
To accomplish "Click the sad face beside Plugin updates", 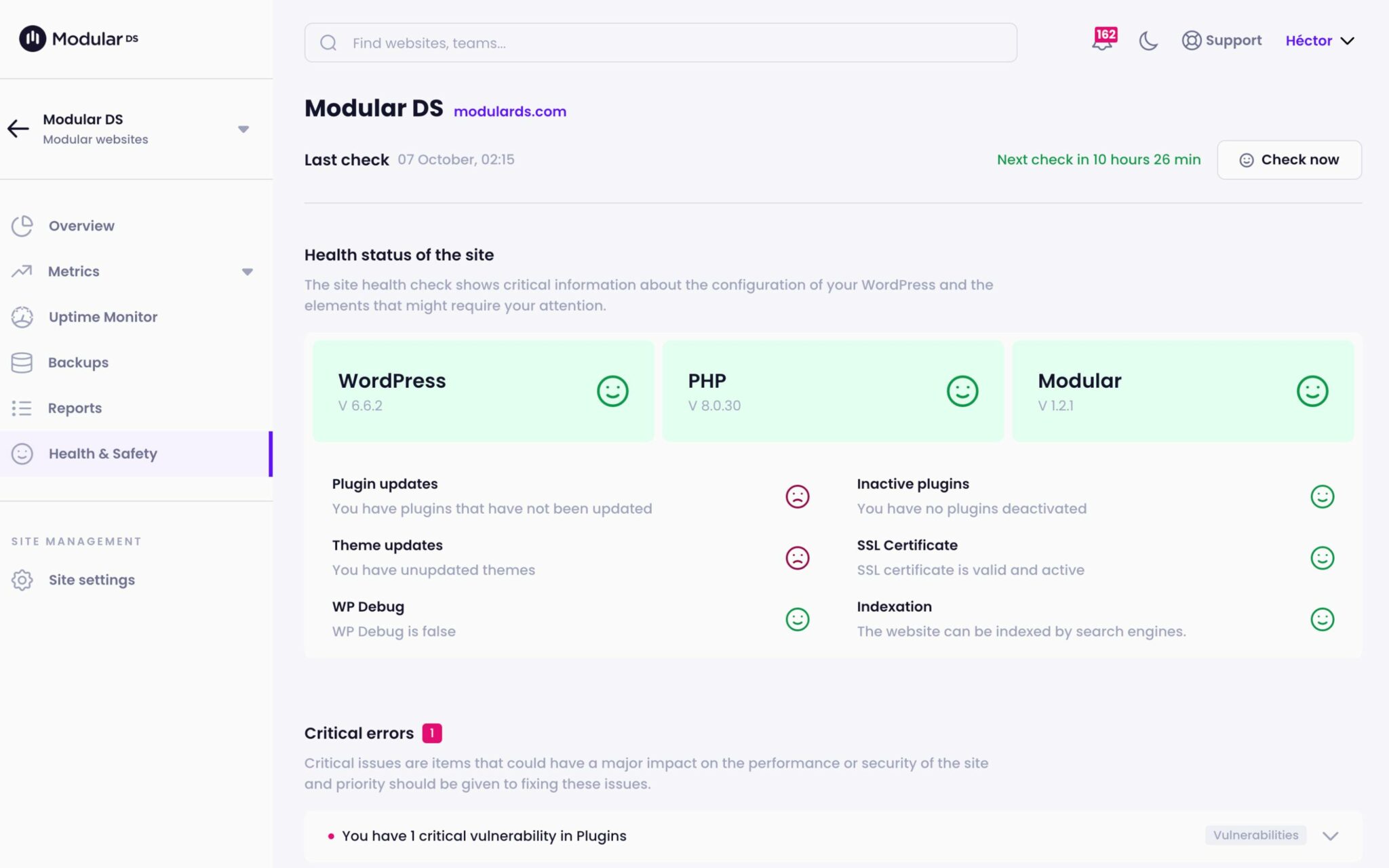I will (797, 496).
